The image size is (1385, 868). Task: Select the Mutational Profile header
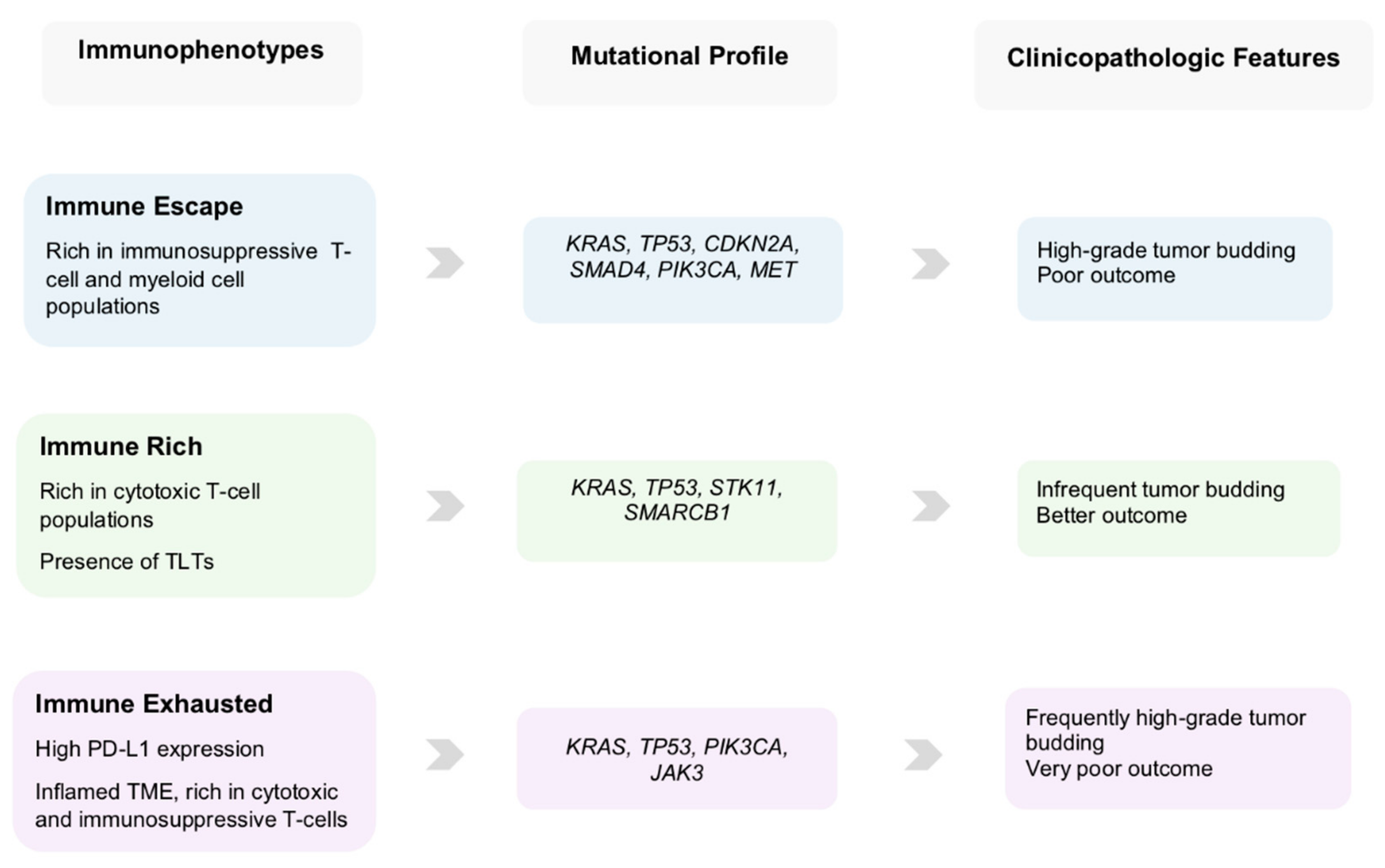click(x=679, y=63)
